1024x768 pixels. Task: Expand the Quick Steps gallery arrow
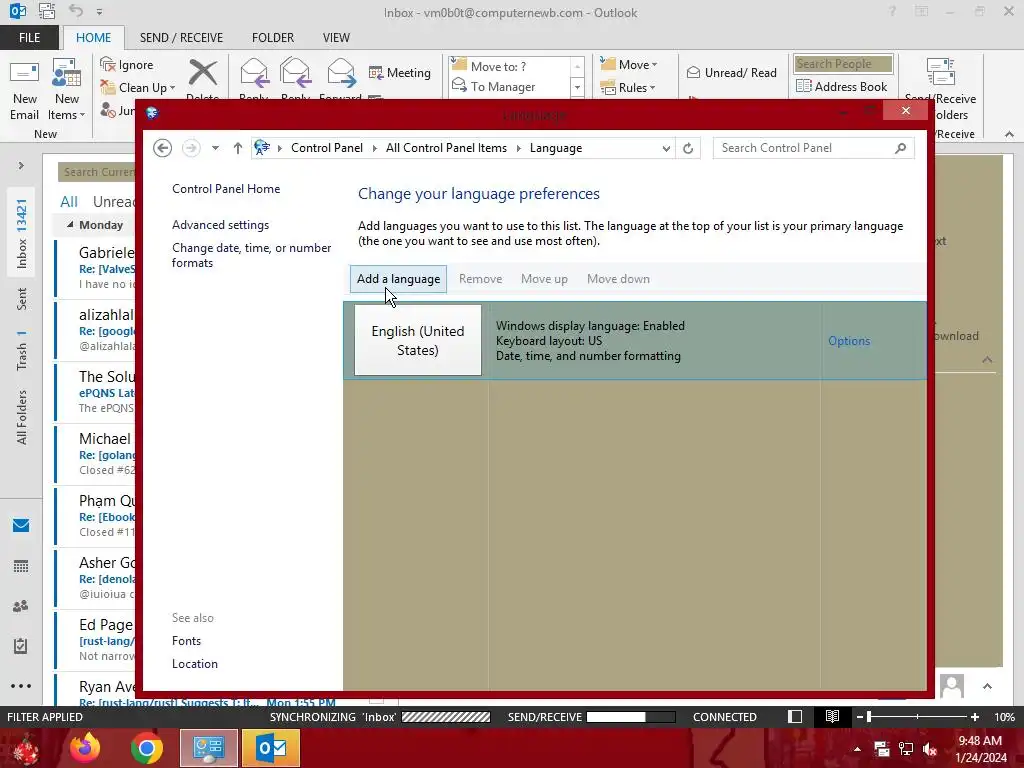(577, 87)
